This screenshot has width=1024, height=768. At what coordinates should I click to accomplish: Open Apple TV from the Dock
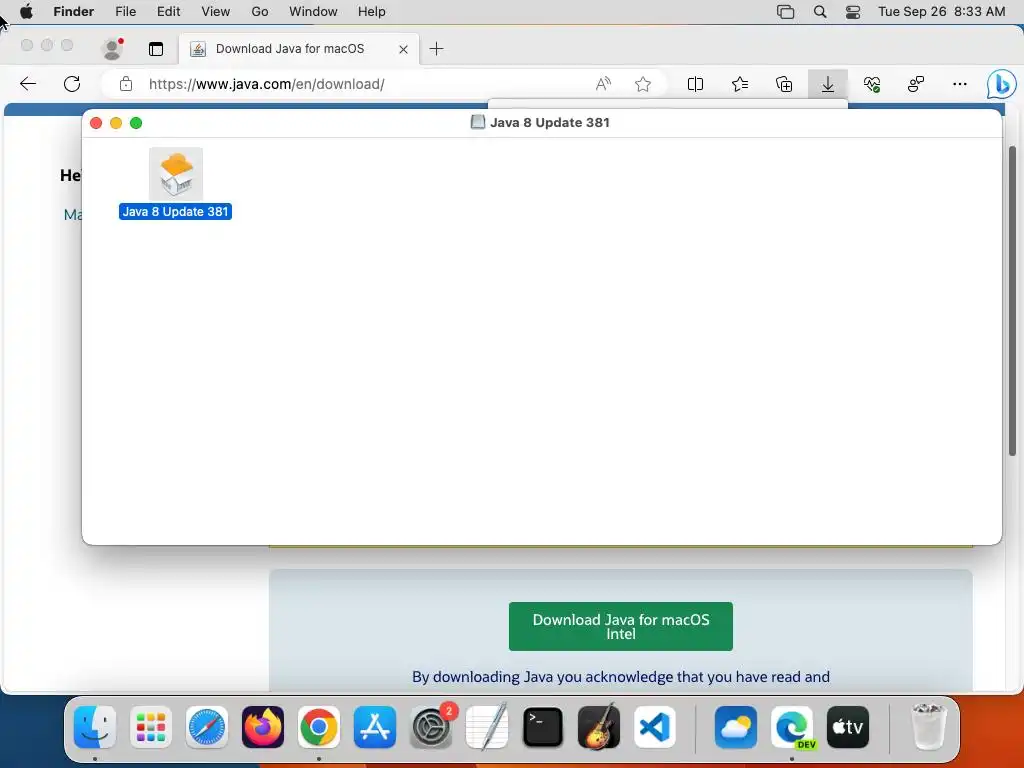[848, 727]
